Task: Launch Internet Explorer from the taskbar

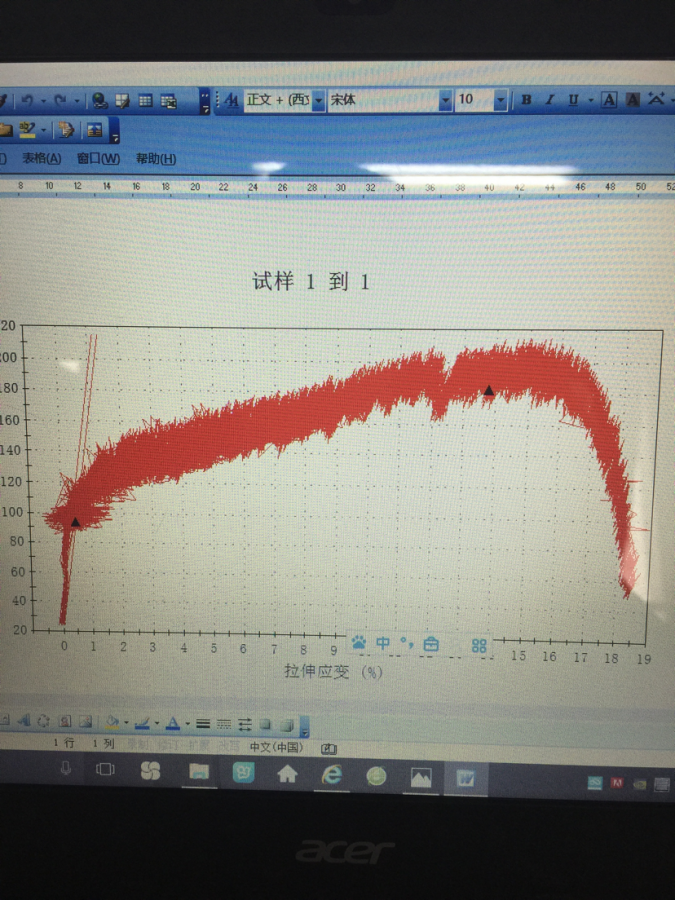Action: click(332, 775)
